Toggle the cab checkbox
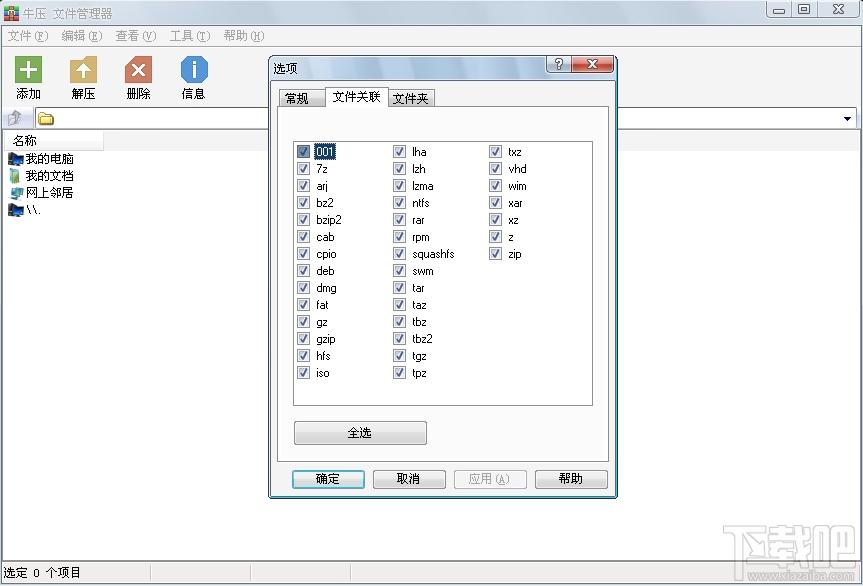 click(x=303, y=237)
